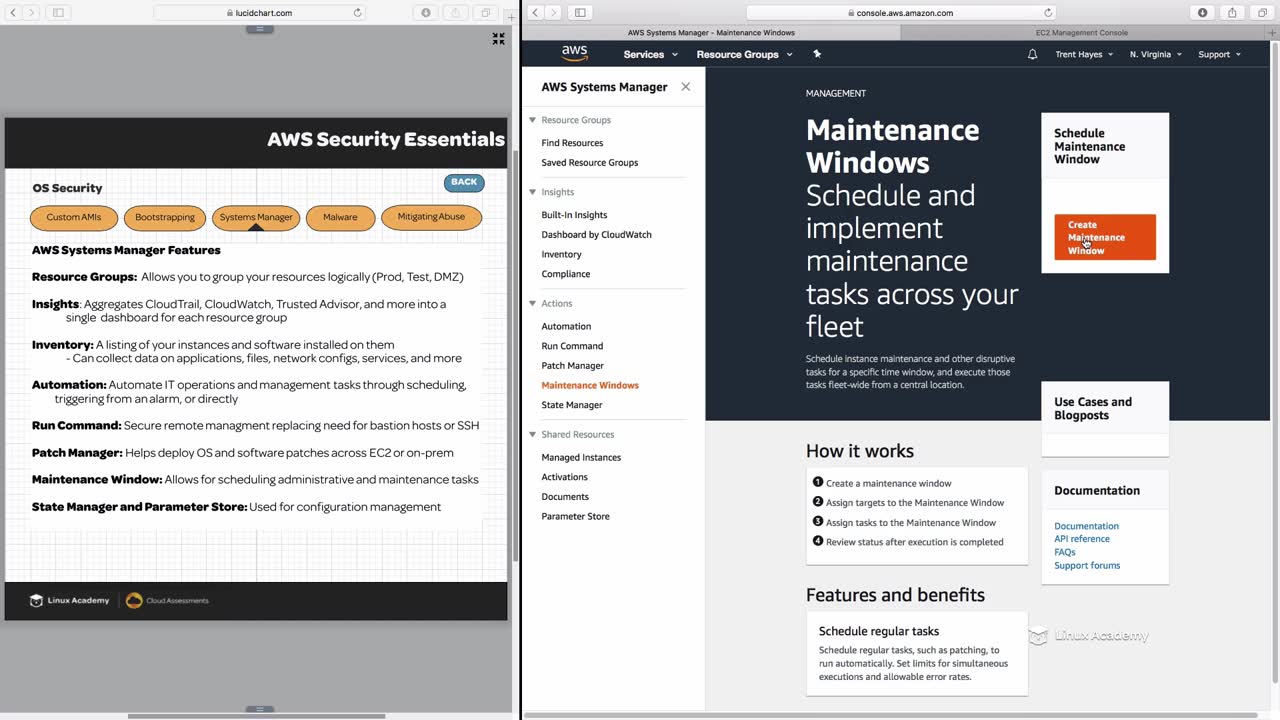Screen dimensions: 1280x720
Task: Open the API reference link
Action: [x=1081, y=539]
